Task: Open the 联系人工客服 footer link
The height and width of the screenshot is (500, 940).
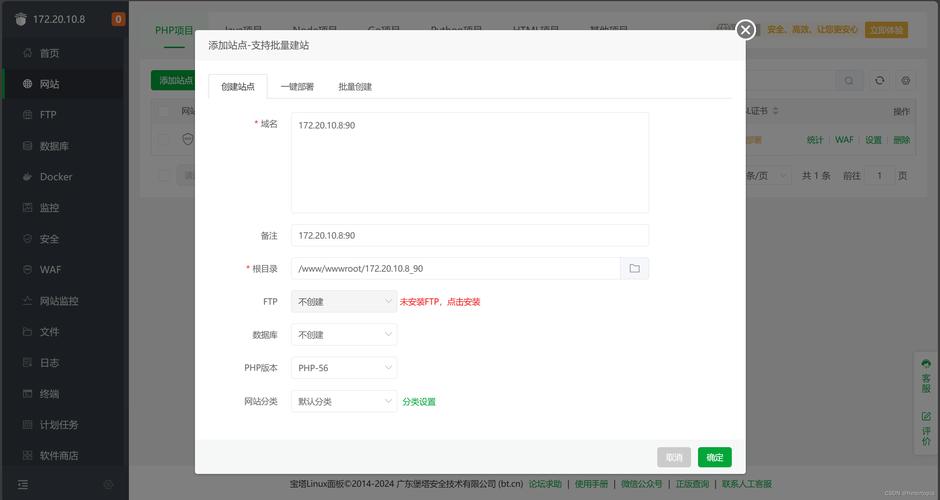Action: (747, 484)
